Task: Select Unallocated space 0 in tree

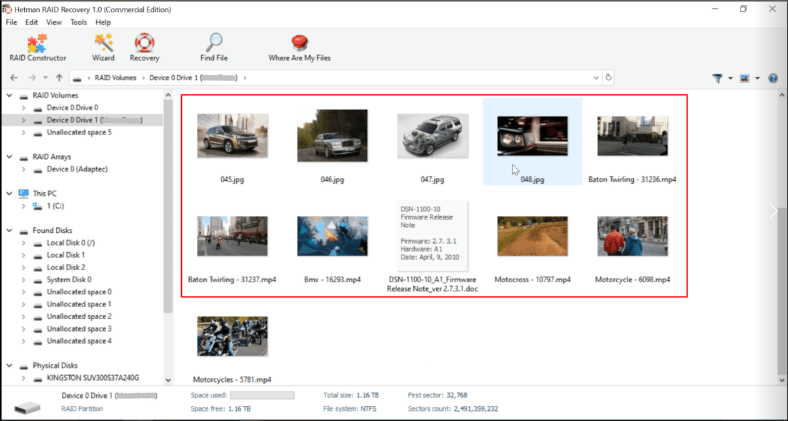Action: click(79, 292)
